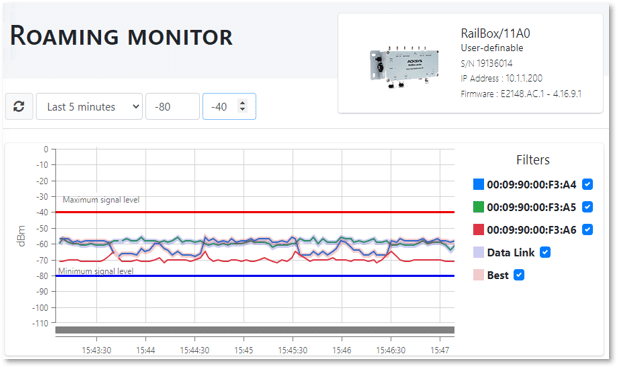Click the pink Best swatch
Screen dimensions: 618x368
click(x=478, y=275)
